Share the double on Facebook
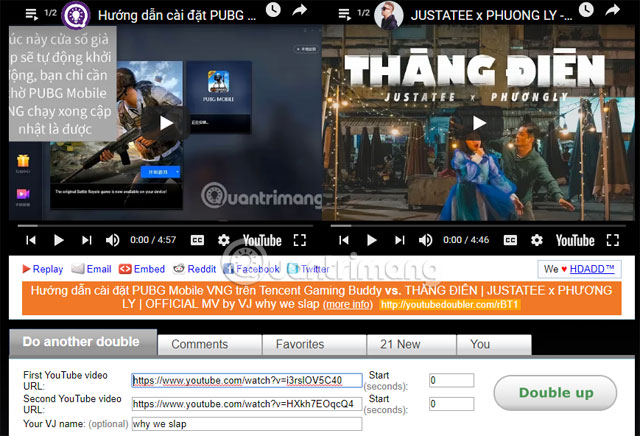The image size is (640, 436). [x=251, y=269]
